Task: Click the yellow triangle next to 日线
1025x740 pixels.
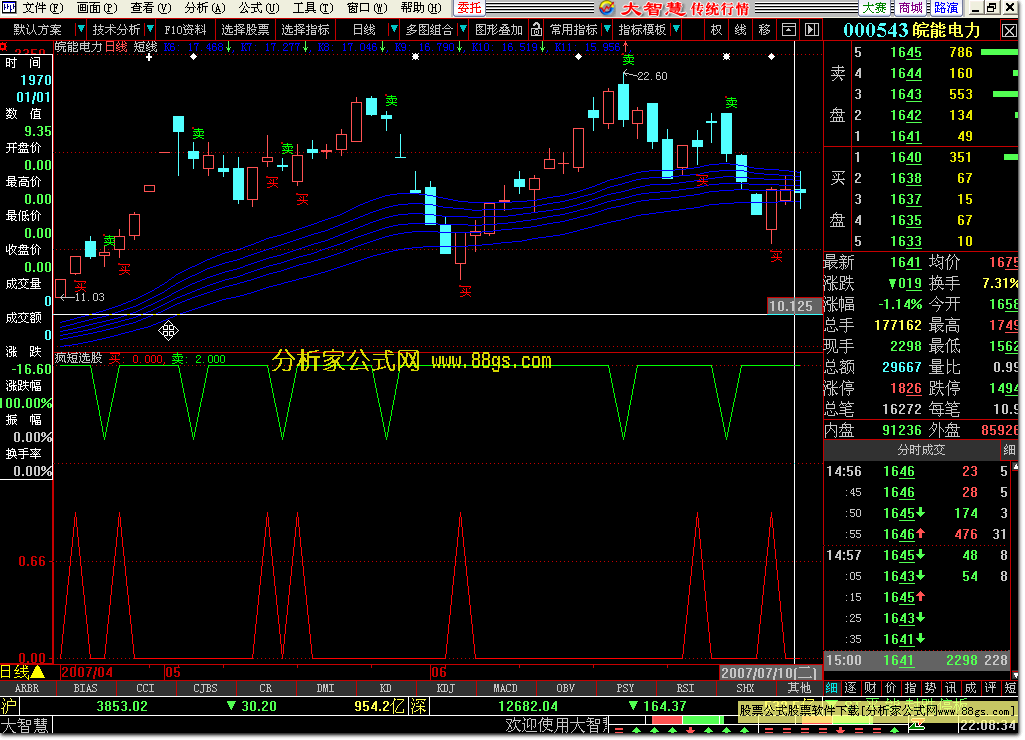Action: coord(38,671)
